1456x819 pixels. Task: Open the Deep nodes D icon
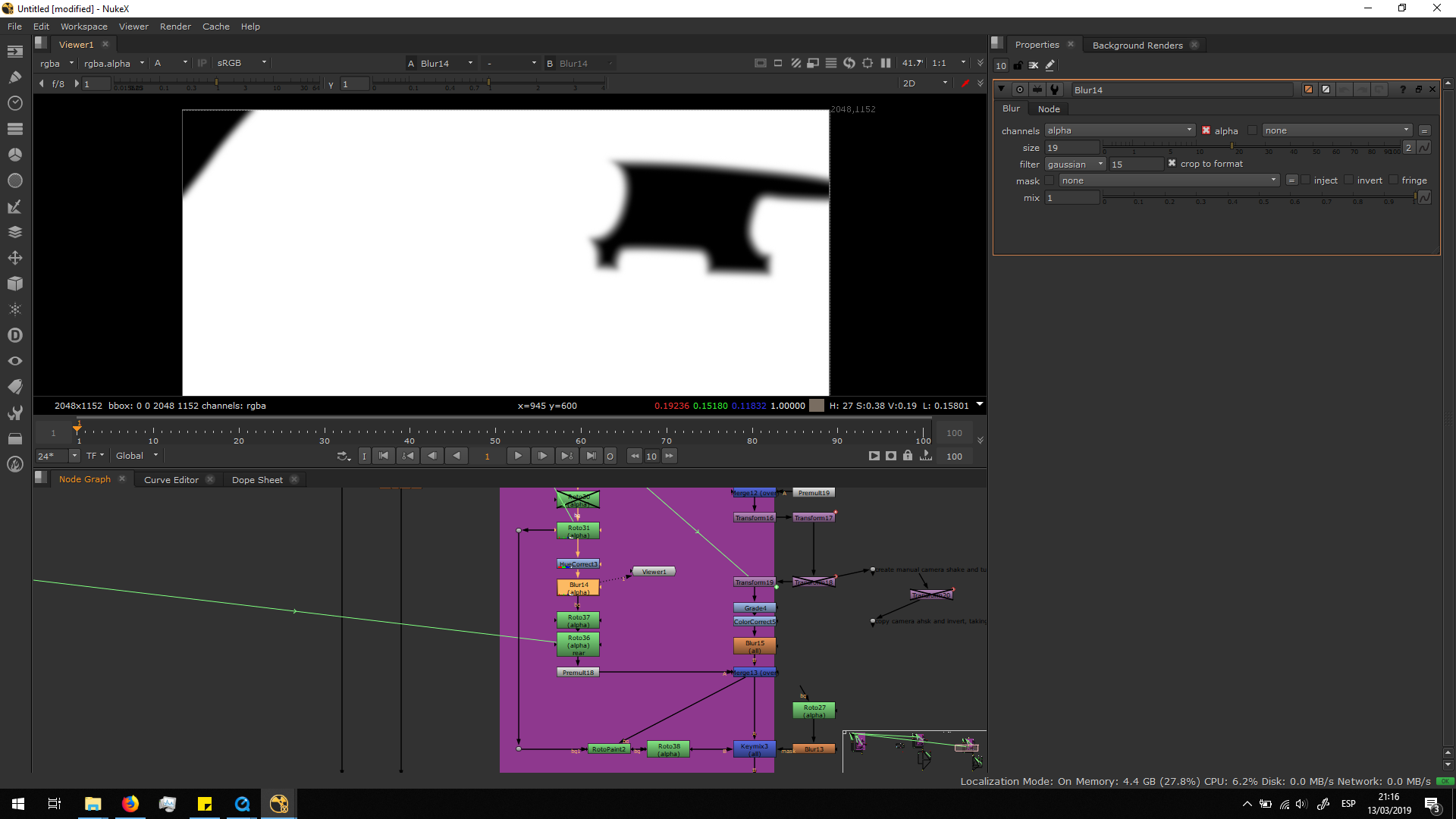click(x=14, y=335)
